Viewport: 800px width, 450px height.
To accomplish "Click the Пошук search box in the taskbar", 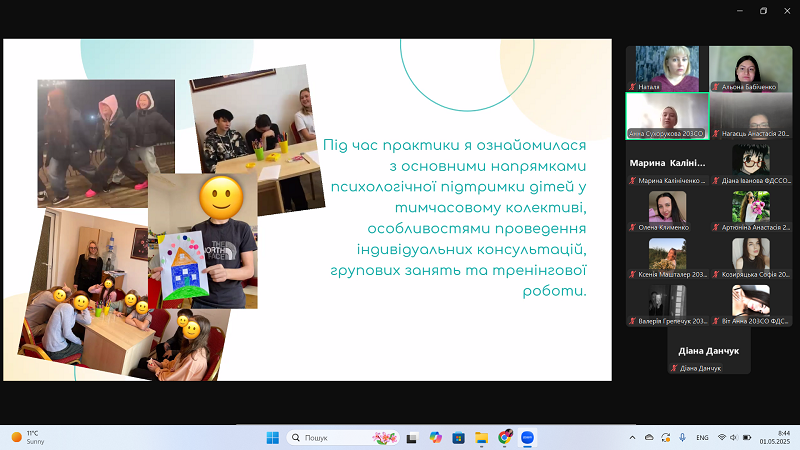I will tap(343, 438).
